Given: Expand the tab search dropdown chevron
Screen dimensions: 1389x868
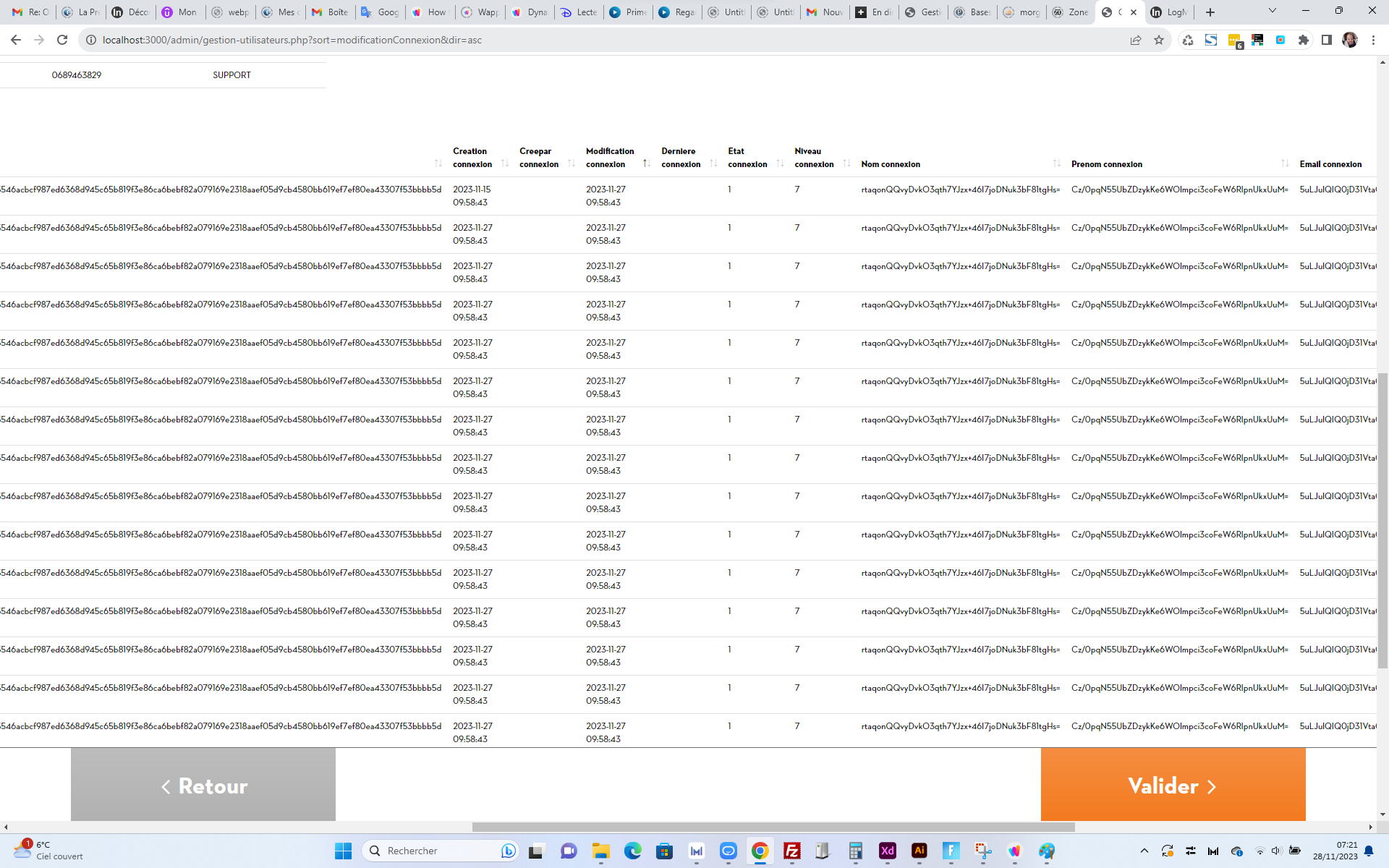Looking at the screenshot, I should 1272,11.
